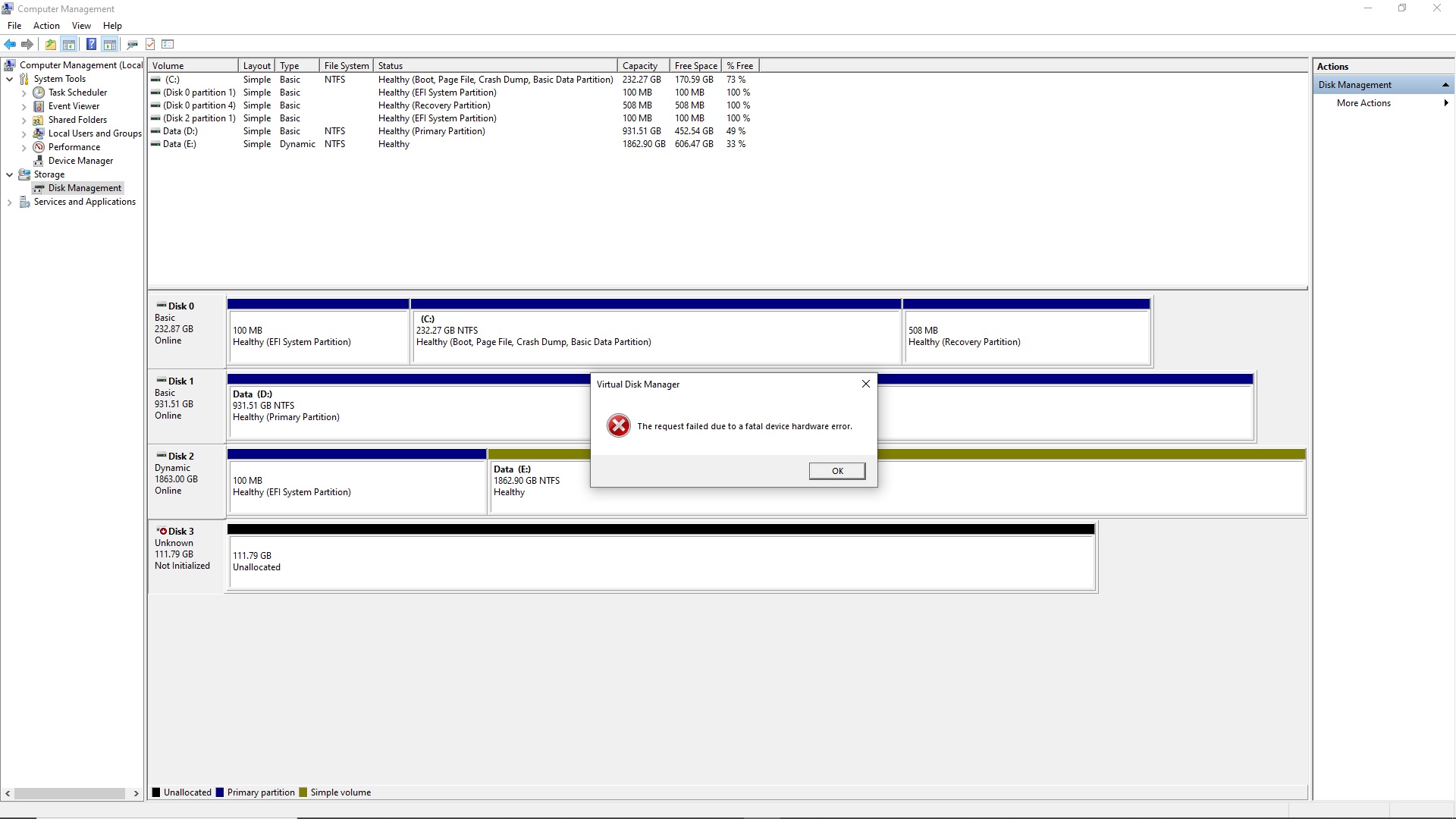Click the Back arrow toolbar icon

point(10,44)
